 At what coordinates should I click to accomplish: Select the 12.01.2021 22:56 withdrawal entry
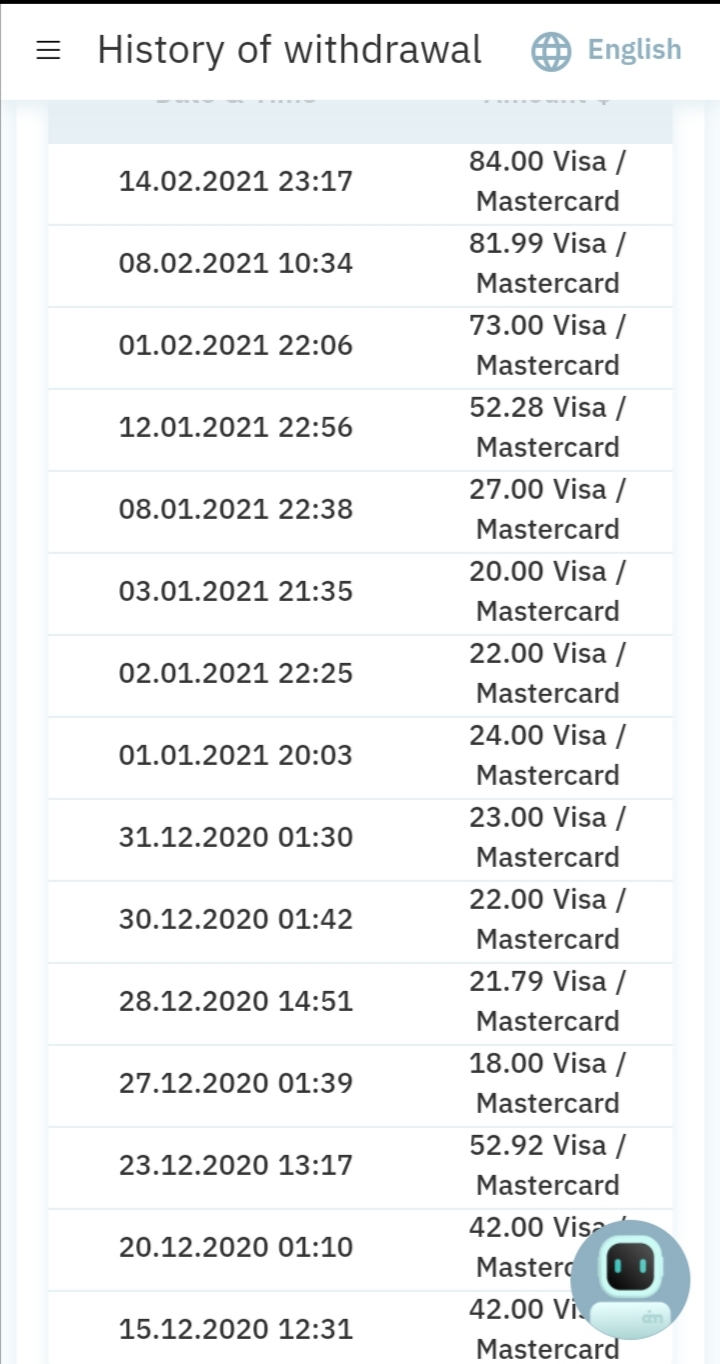(236, 428)
